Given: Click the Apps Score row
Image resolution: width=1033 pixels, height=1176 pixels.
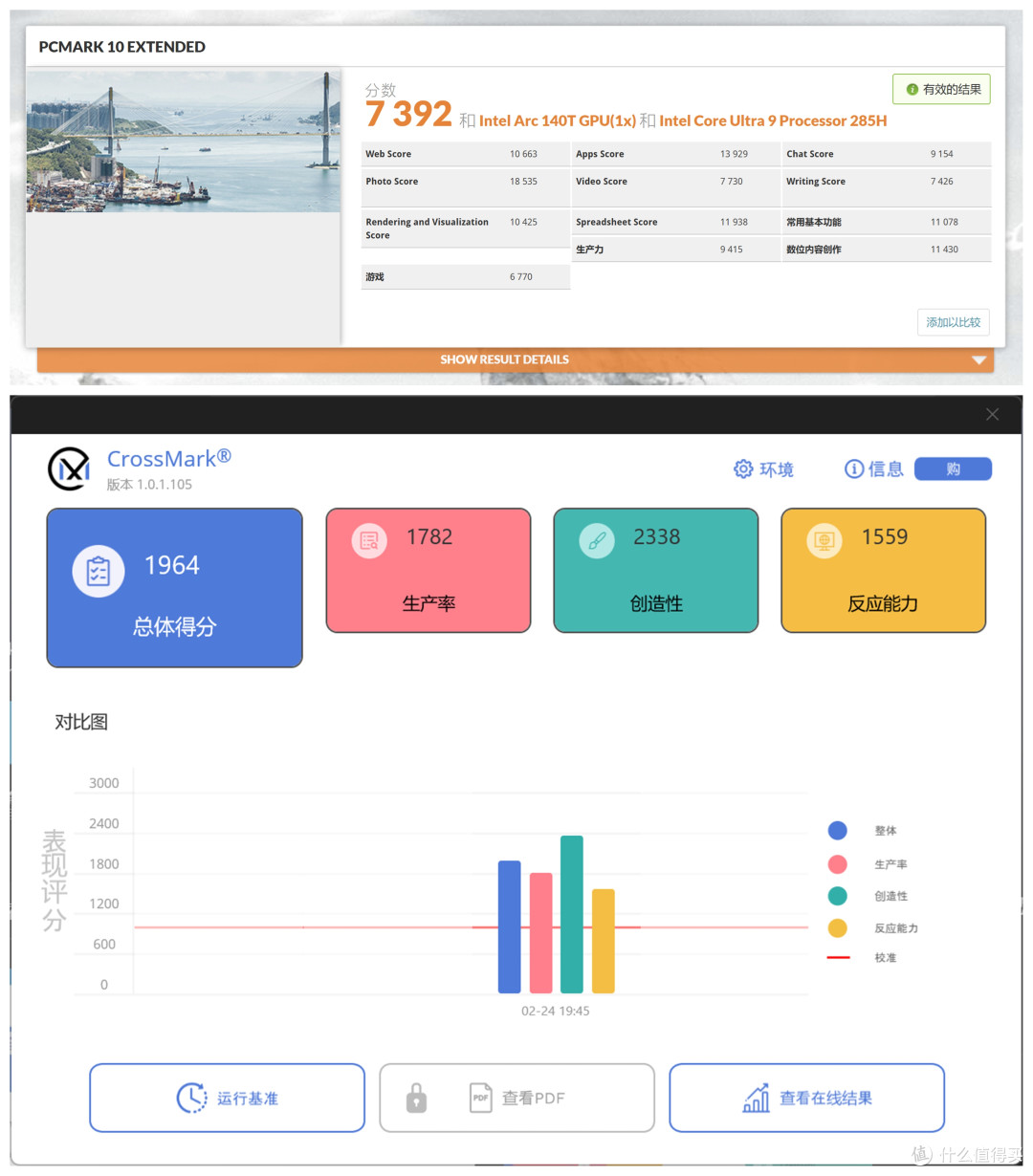Looking at the screenshot, I should 676,154.
